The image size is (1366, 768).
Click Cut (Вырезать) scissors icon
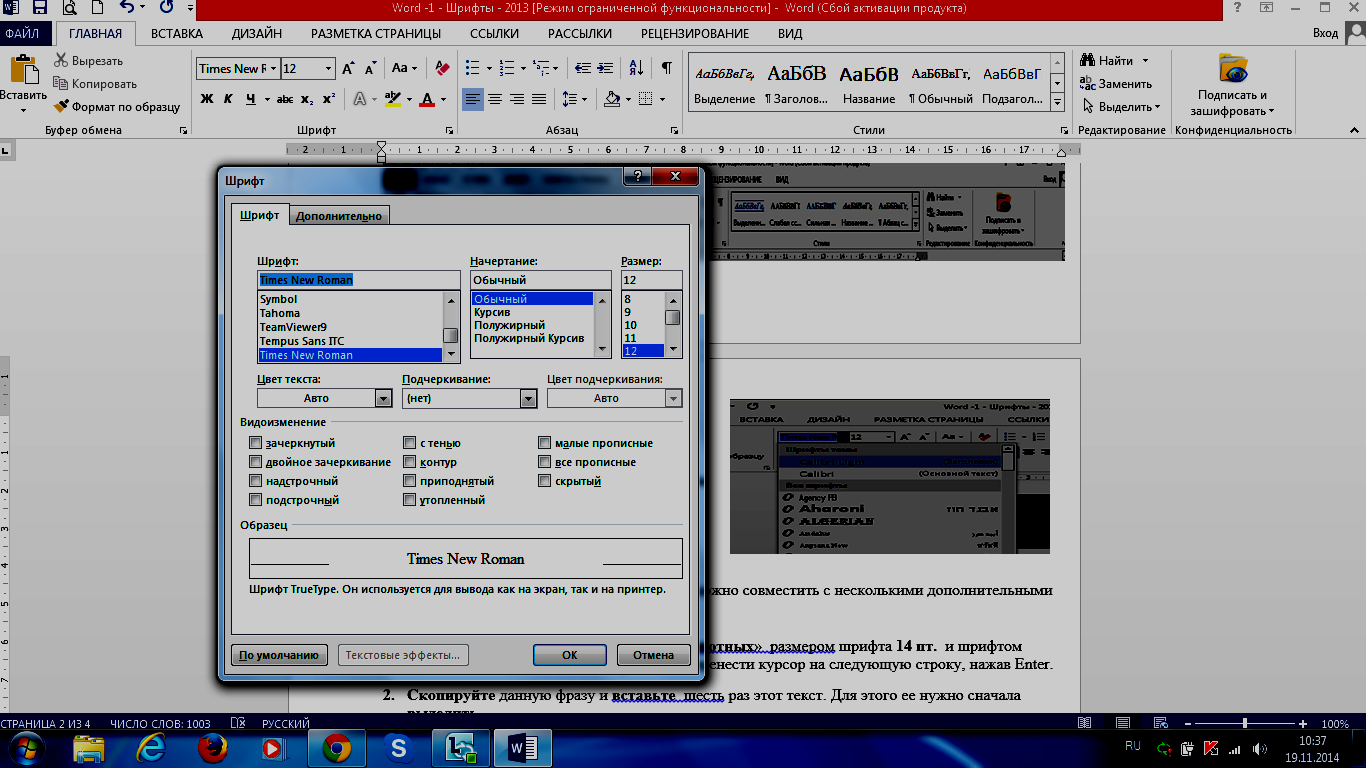(62, 61)
